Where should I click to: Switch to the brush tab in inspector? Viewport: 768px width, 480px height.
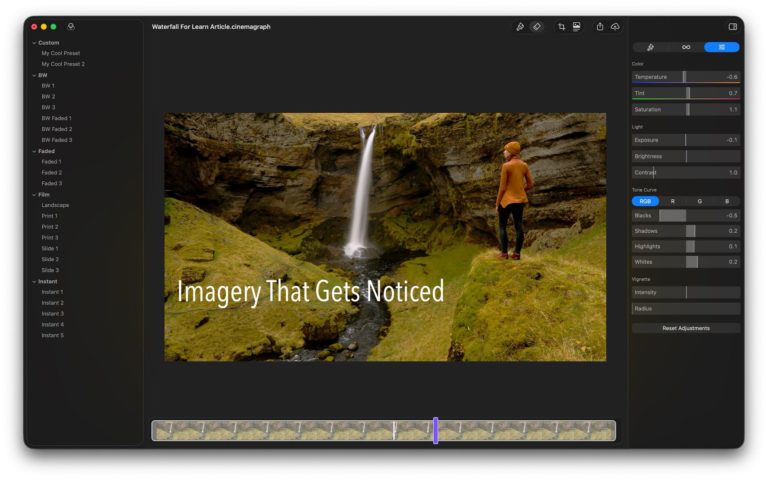[x=650, y=47]
